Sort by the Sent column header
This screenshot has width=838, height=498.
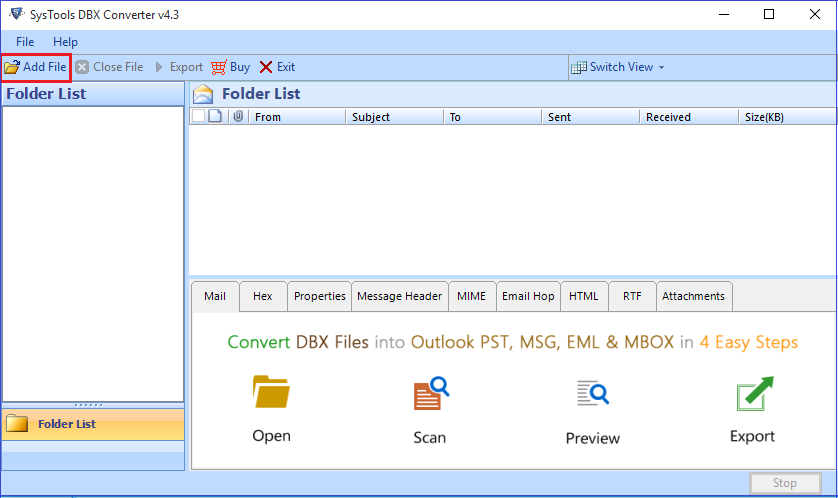pyautogui.click(x=591, y=117)
